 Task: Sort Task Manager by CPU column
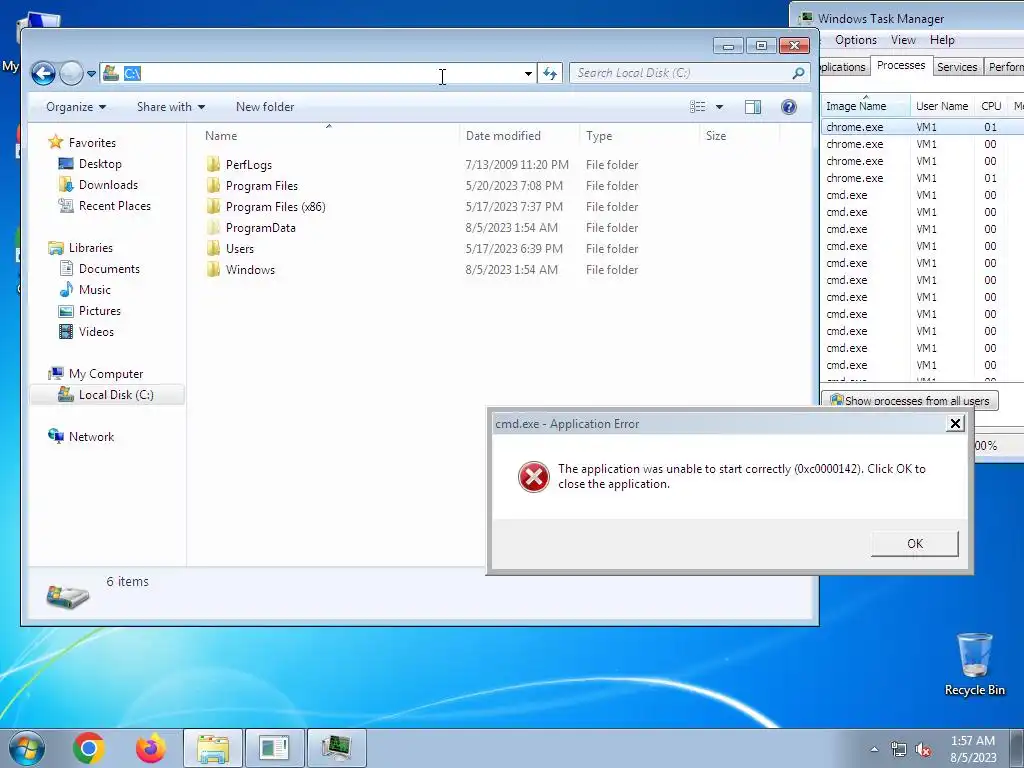pos(991,106)
